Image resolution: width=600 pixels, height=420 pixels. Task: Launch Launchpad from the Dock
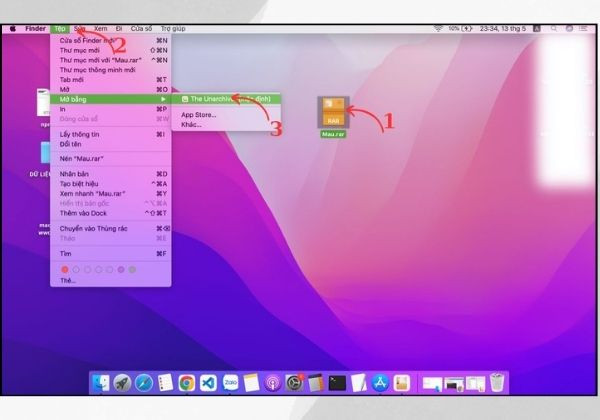122,383
